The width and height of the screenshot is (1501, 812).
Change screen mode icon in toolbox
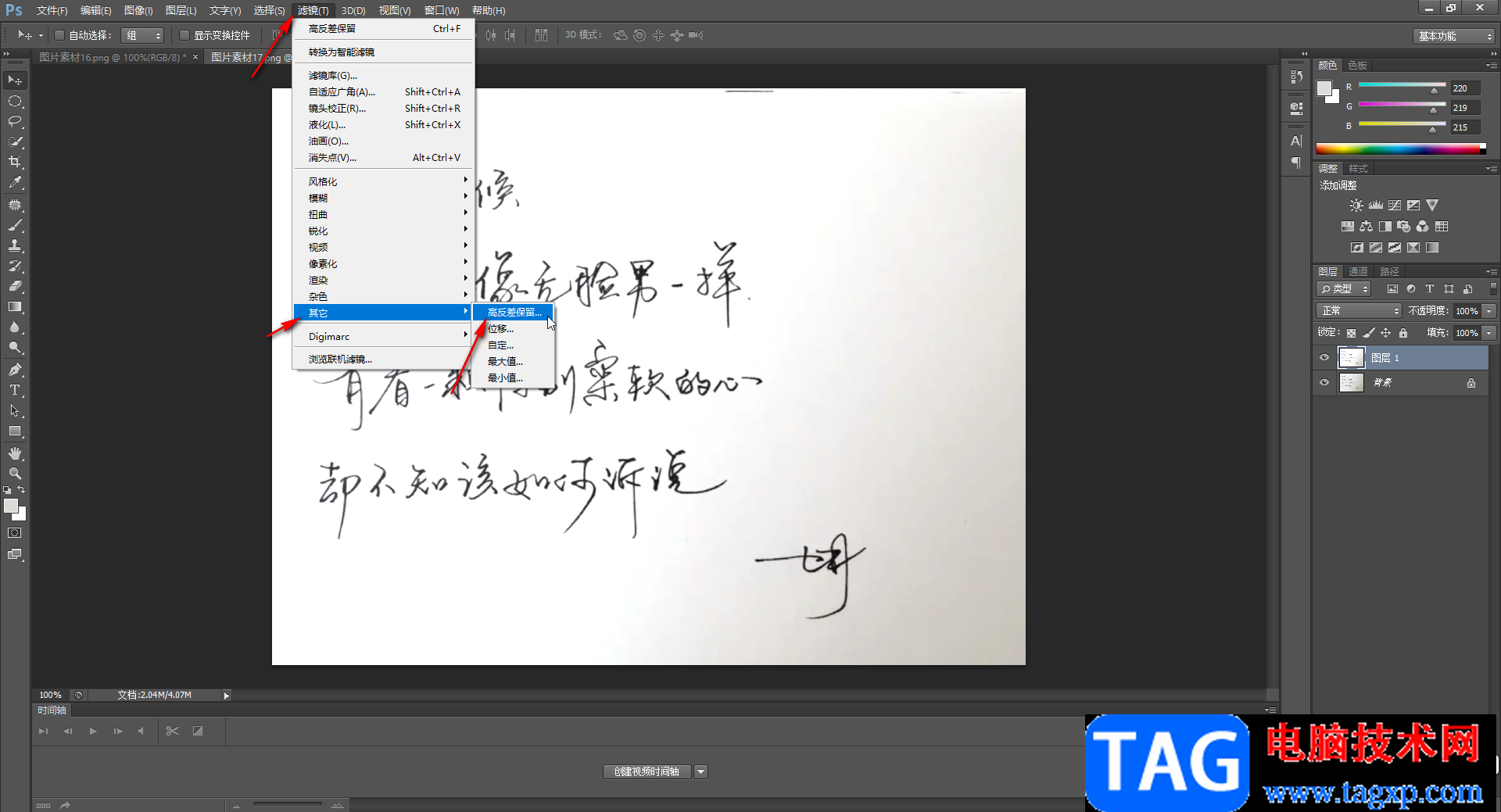coord(15,554)
